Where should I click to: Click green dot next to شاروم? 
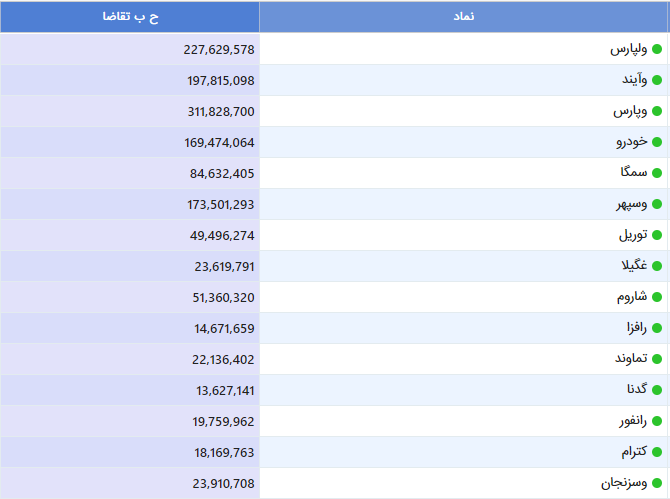click(x=657, y=297)
